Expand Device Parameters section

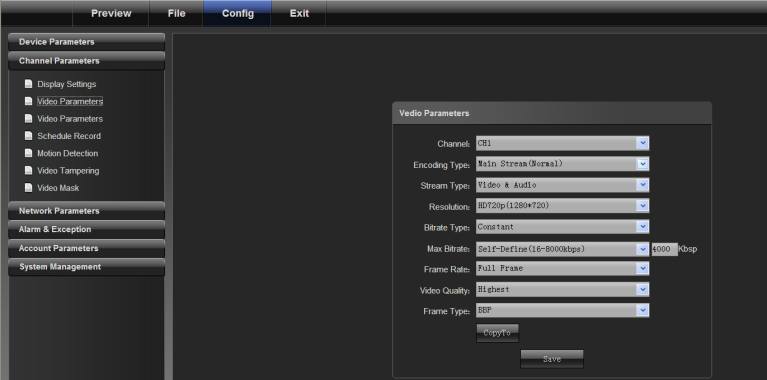coord(87,42)
